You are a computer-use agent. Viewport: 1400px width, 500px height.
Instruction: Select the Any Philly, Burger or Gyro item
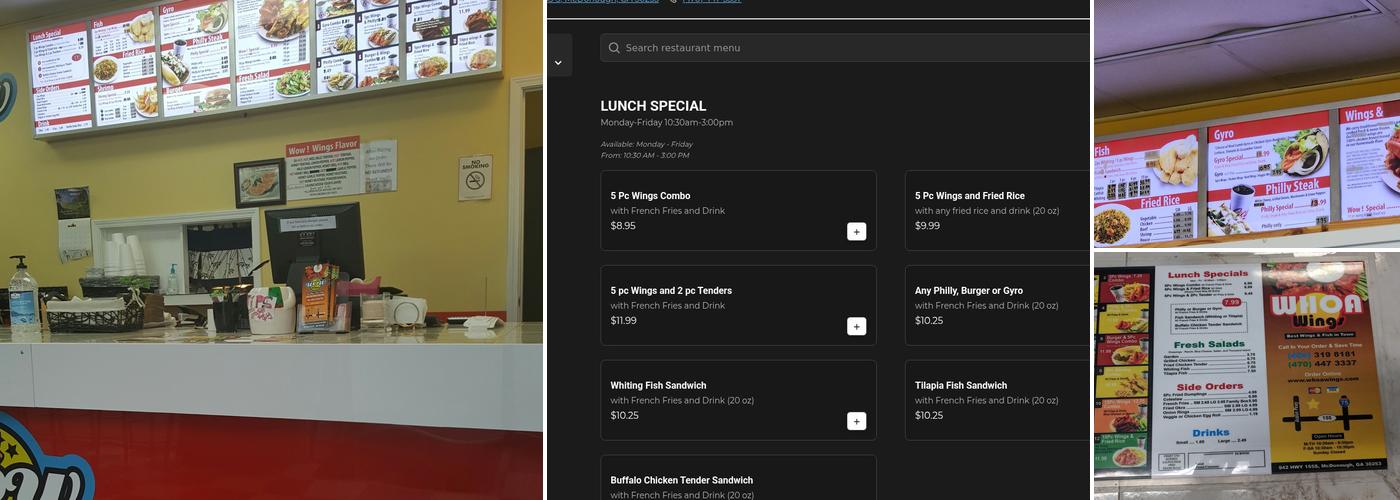pos(997,305)
